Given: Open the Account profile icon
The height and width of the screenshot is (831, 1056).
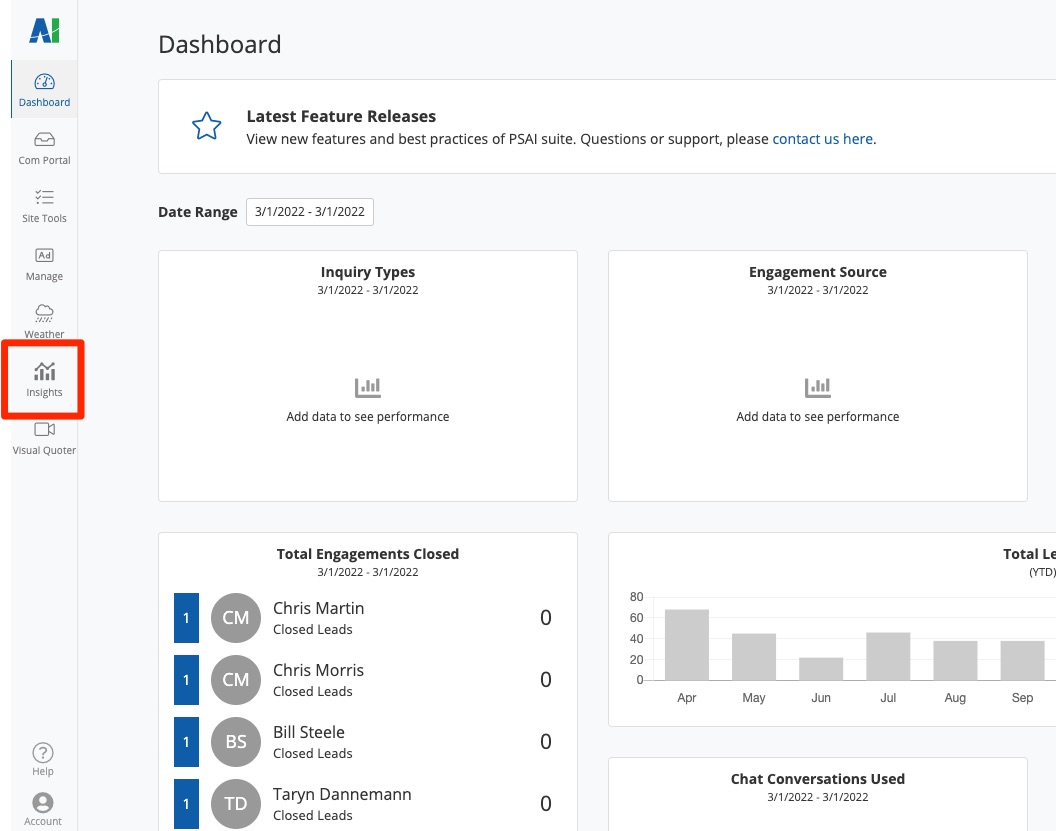Looking at the screenshot, I should point(43,803).
